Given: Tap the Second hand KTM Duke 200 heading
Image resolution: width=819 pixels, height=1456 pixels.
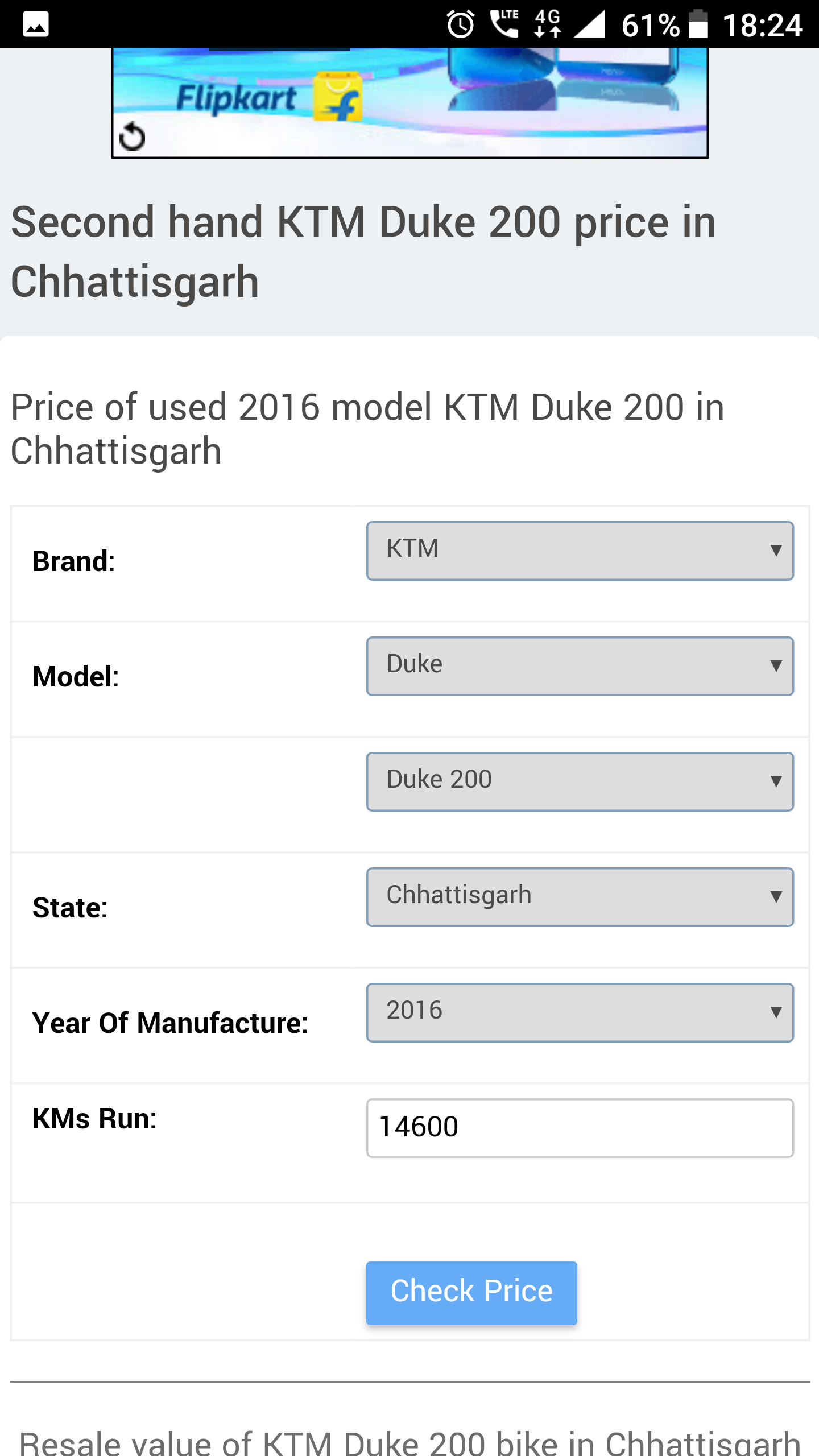Looking at the screenshot, I should pyautogui.click(x=364, y=251).
